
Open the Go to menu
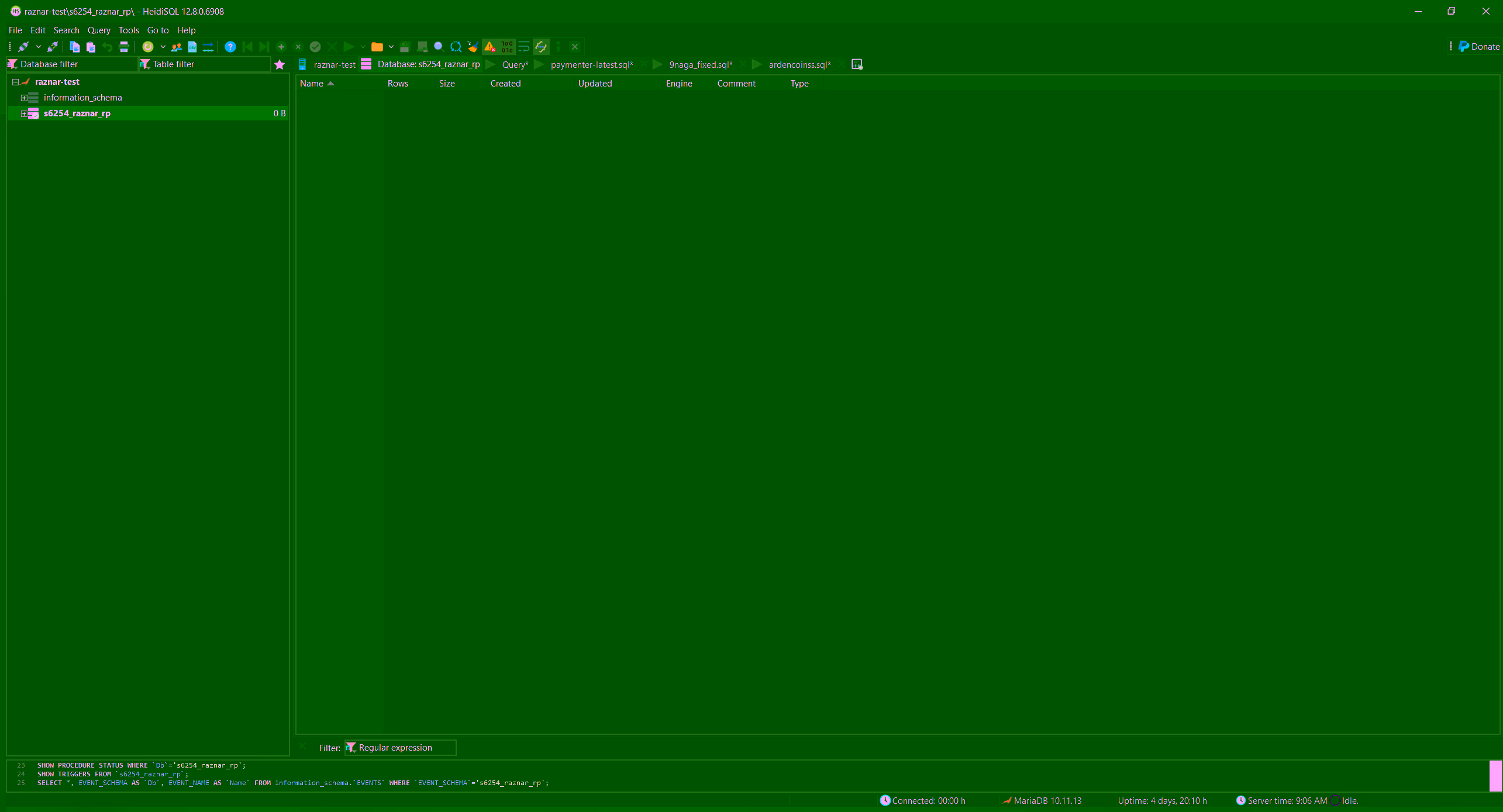coord(158,30)
